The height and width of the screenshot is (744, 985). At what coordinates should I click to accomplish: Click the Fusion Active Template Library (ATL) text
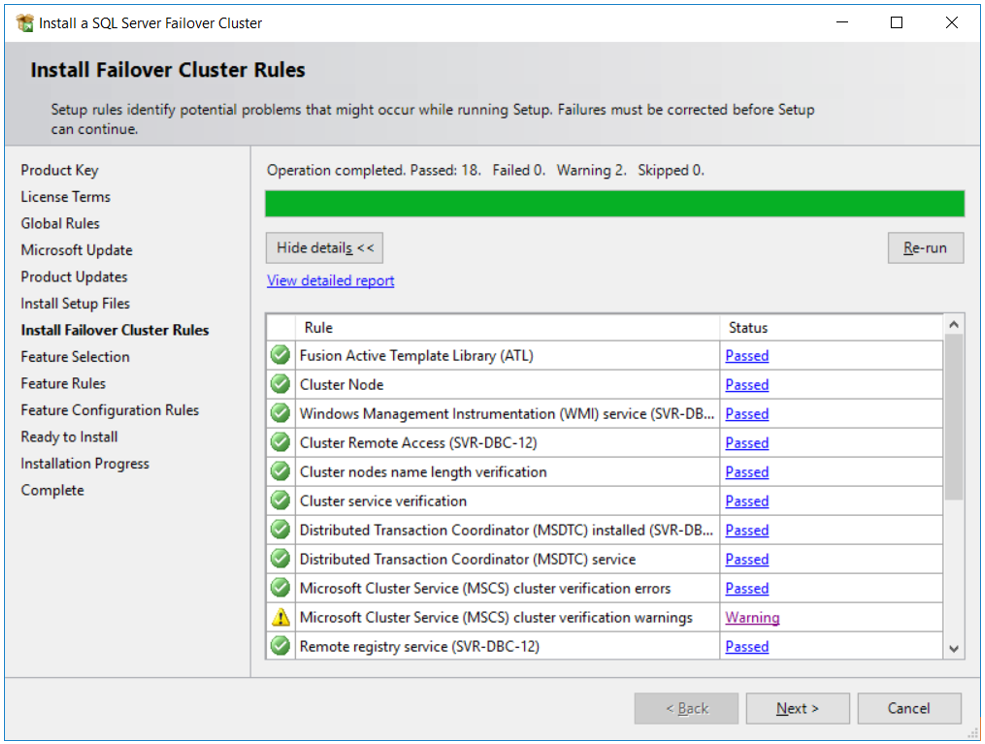(x=416, y=356)
